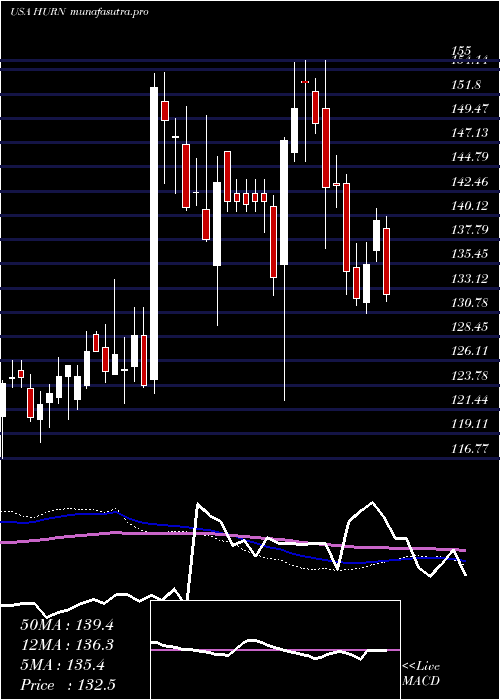Select the 128.45 price level label

tap(470, 327)
